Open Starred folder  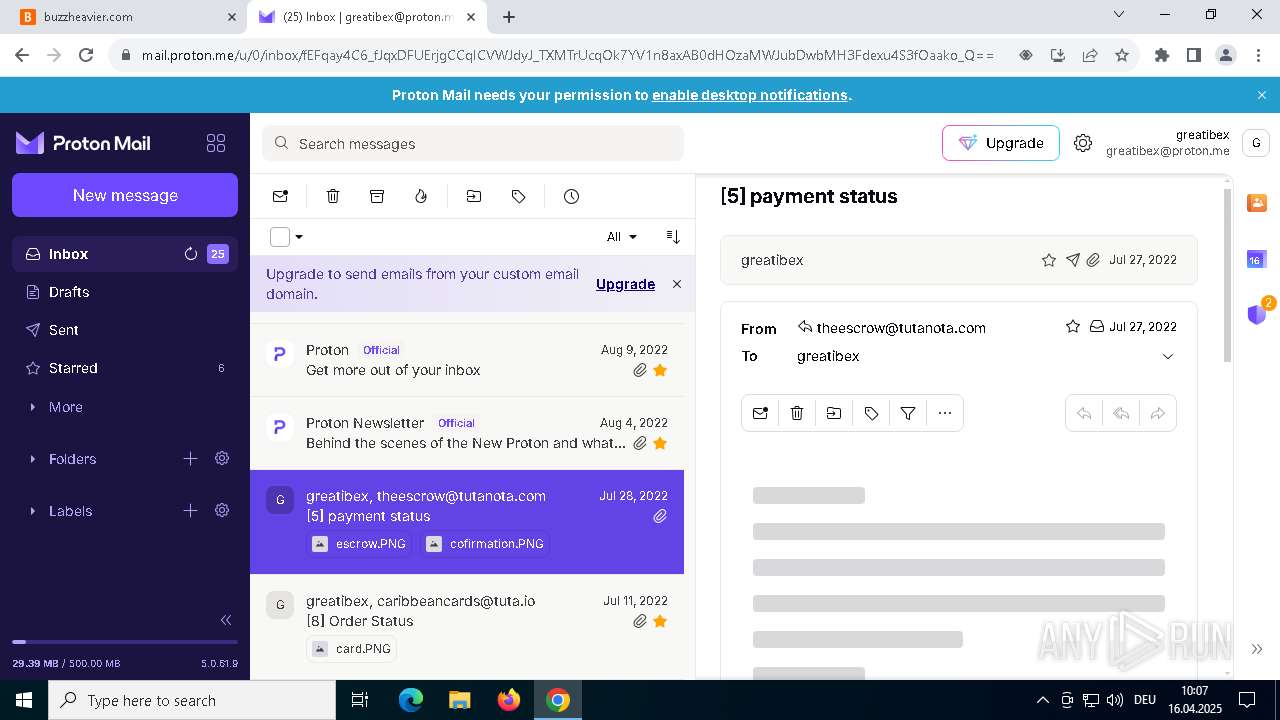(x=125, y=368)
